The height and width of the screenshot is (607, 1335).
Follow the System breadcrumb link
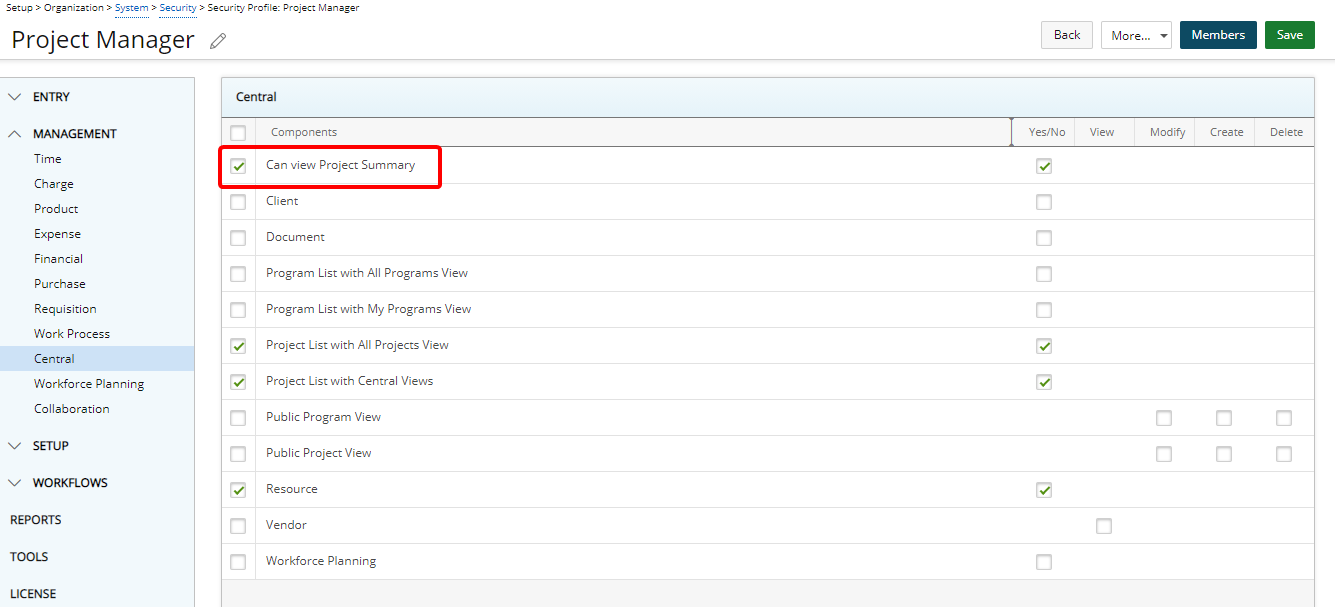(132, 8)
